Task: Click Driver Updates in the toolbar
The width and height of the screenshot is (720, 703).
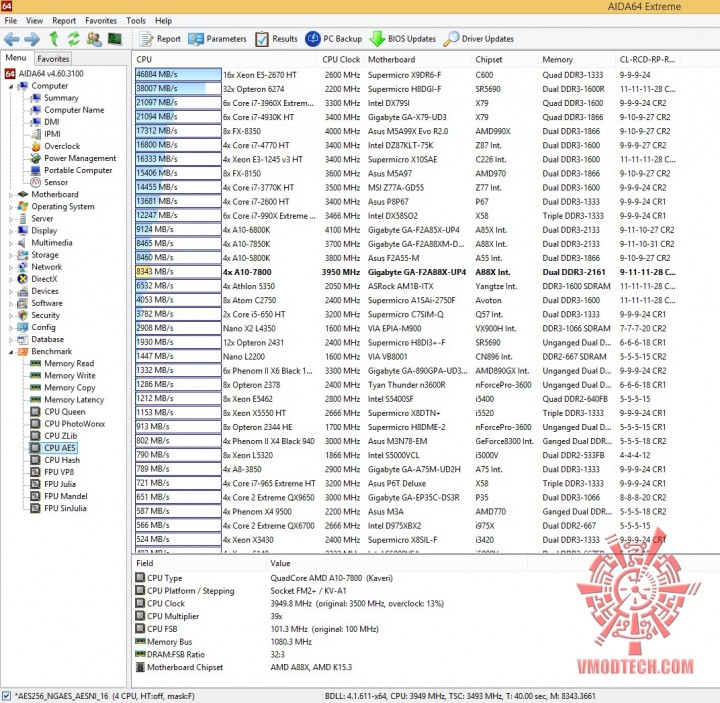Action: click(479, 39)
